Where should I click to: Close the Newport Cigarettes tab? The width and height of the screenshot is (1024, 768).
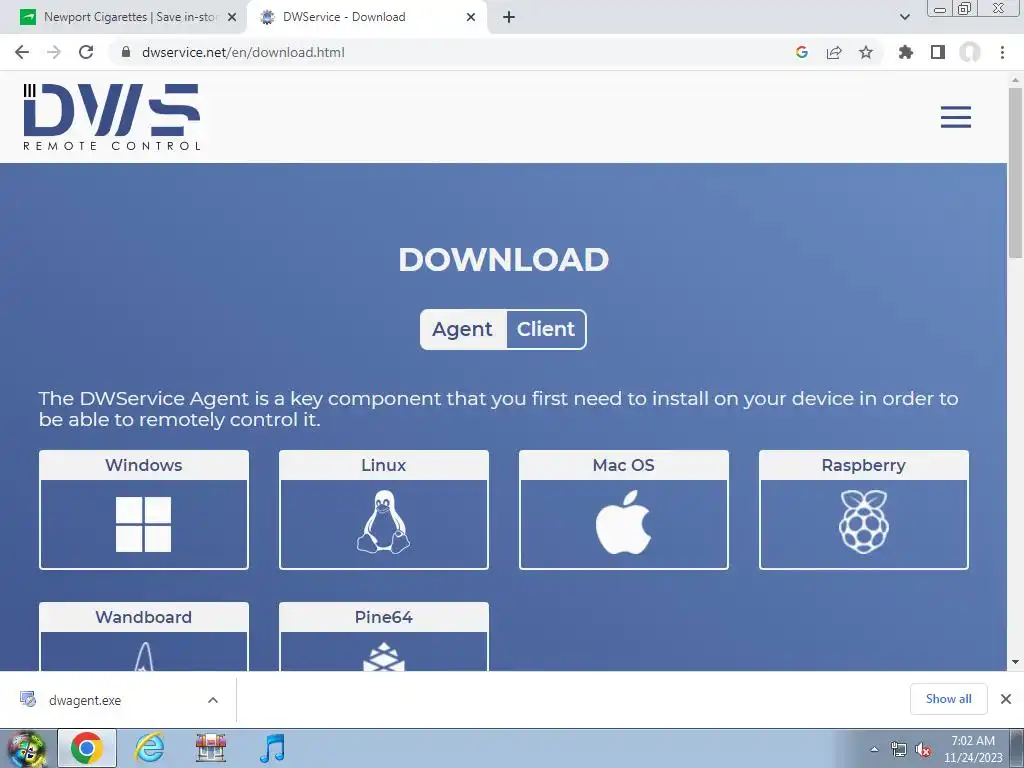point(232,18)
